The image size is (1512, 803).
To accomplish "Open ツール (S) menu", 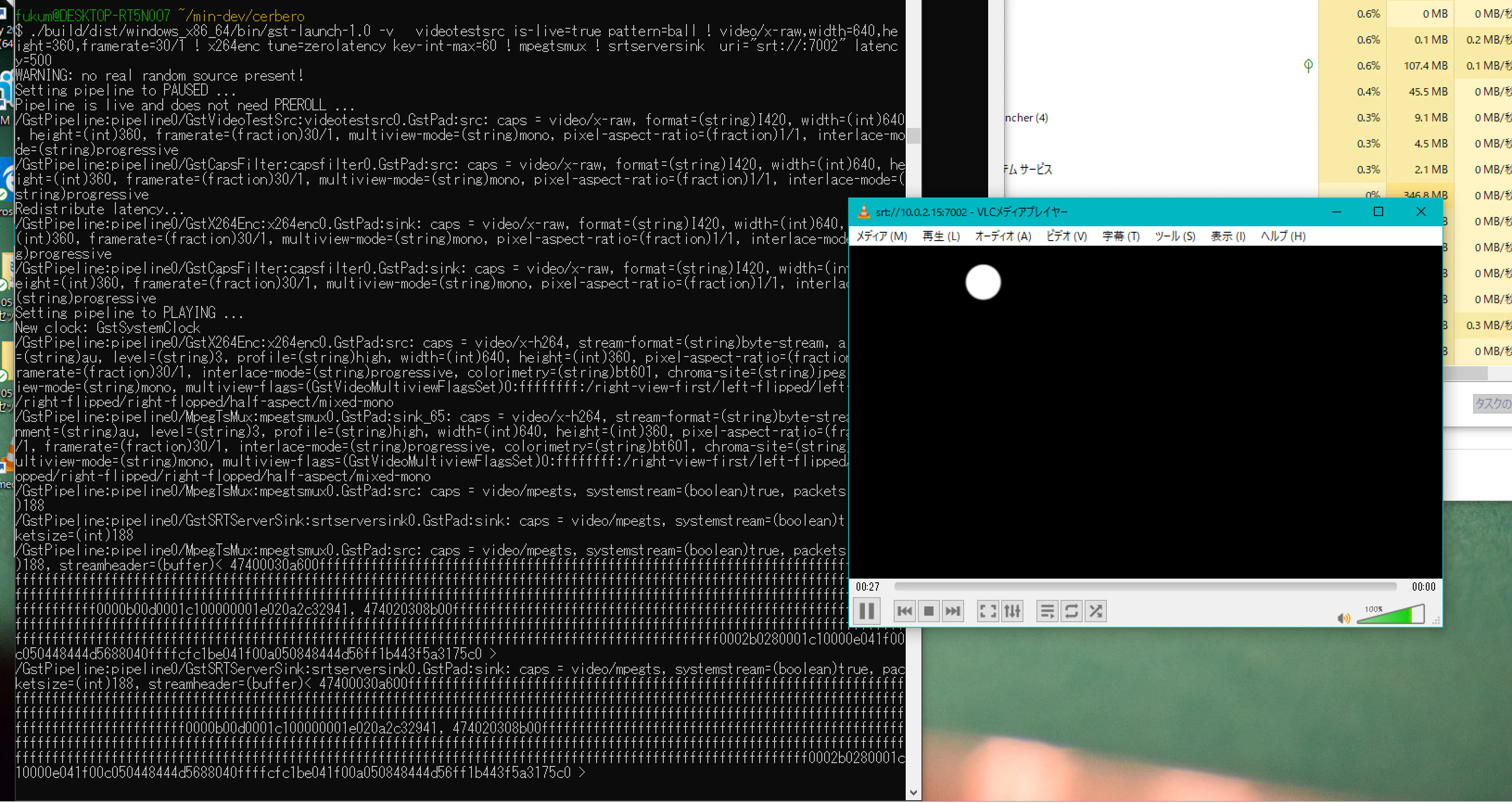I will pyautogui.click(x=1175, y=236).
